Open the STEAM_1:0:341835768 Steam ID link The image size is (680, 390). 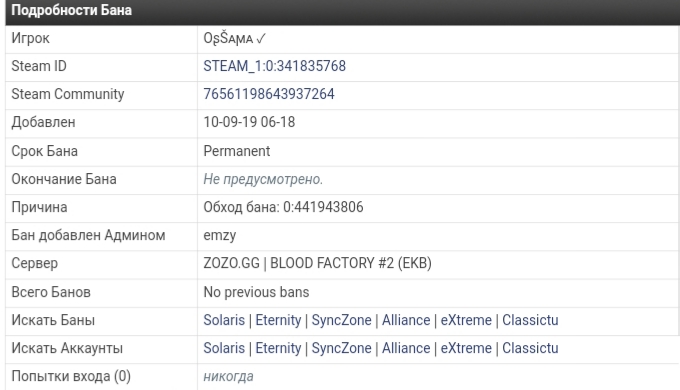275,66
